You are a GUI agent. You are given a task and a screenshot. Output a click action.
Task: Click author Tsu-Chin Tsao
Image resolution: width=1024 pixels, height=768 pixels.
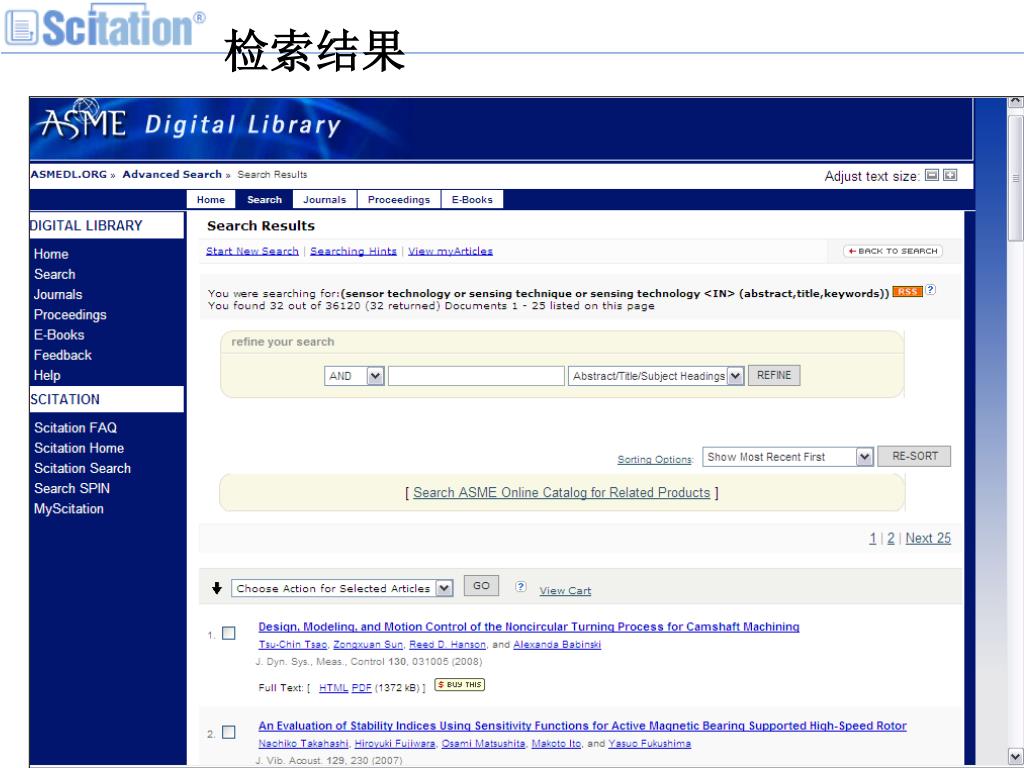coord(293,645)
